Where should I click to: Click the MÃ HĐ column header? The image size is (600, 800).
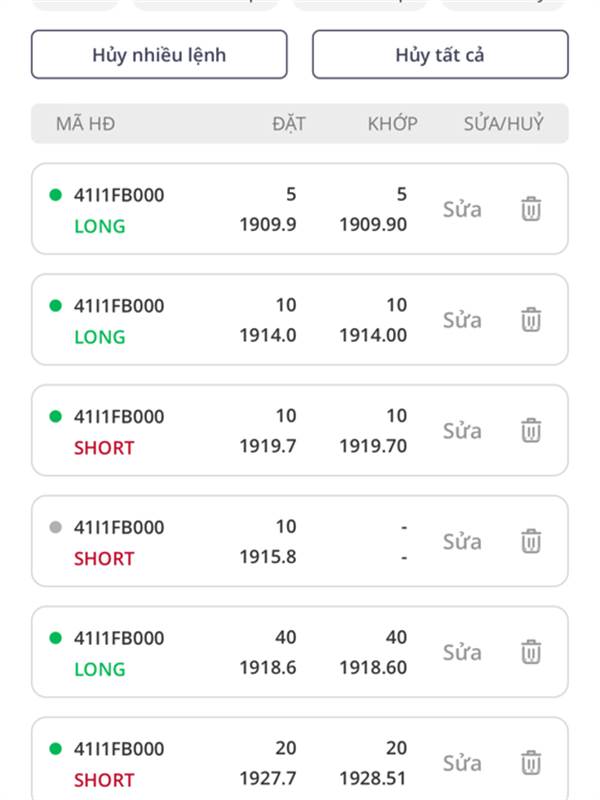click(x=85, y=124)
